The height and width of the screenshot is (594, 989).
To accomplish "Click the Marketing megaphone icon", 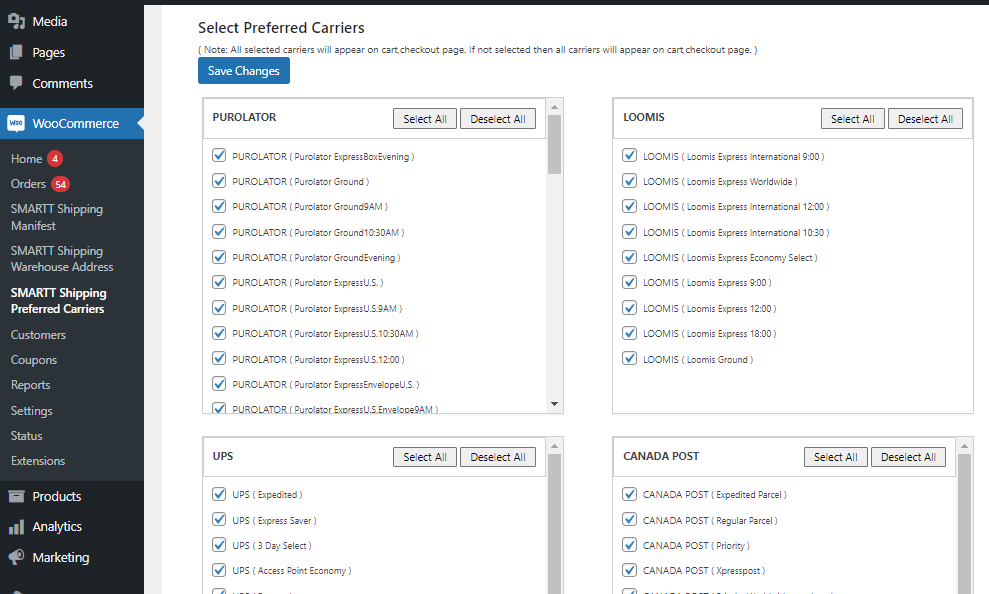I will (16, 557).
